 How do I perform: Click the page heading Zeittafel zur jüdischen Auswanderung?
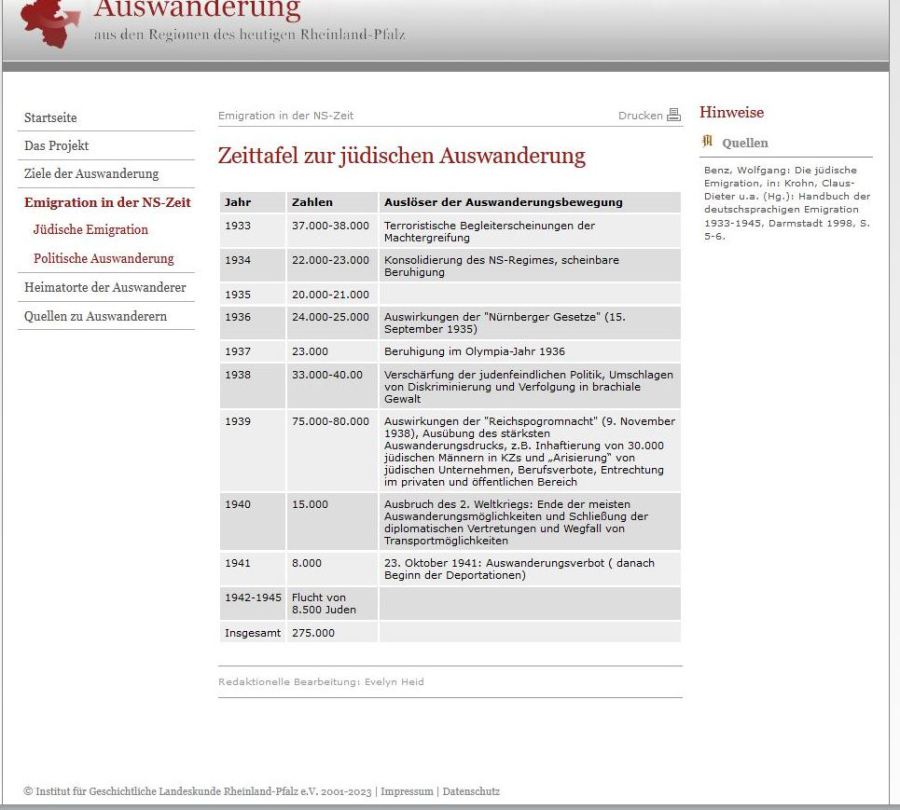click(x=401, y=157)
